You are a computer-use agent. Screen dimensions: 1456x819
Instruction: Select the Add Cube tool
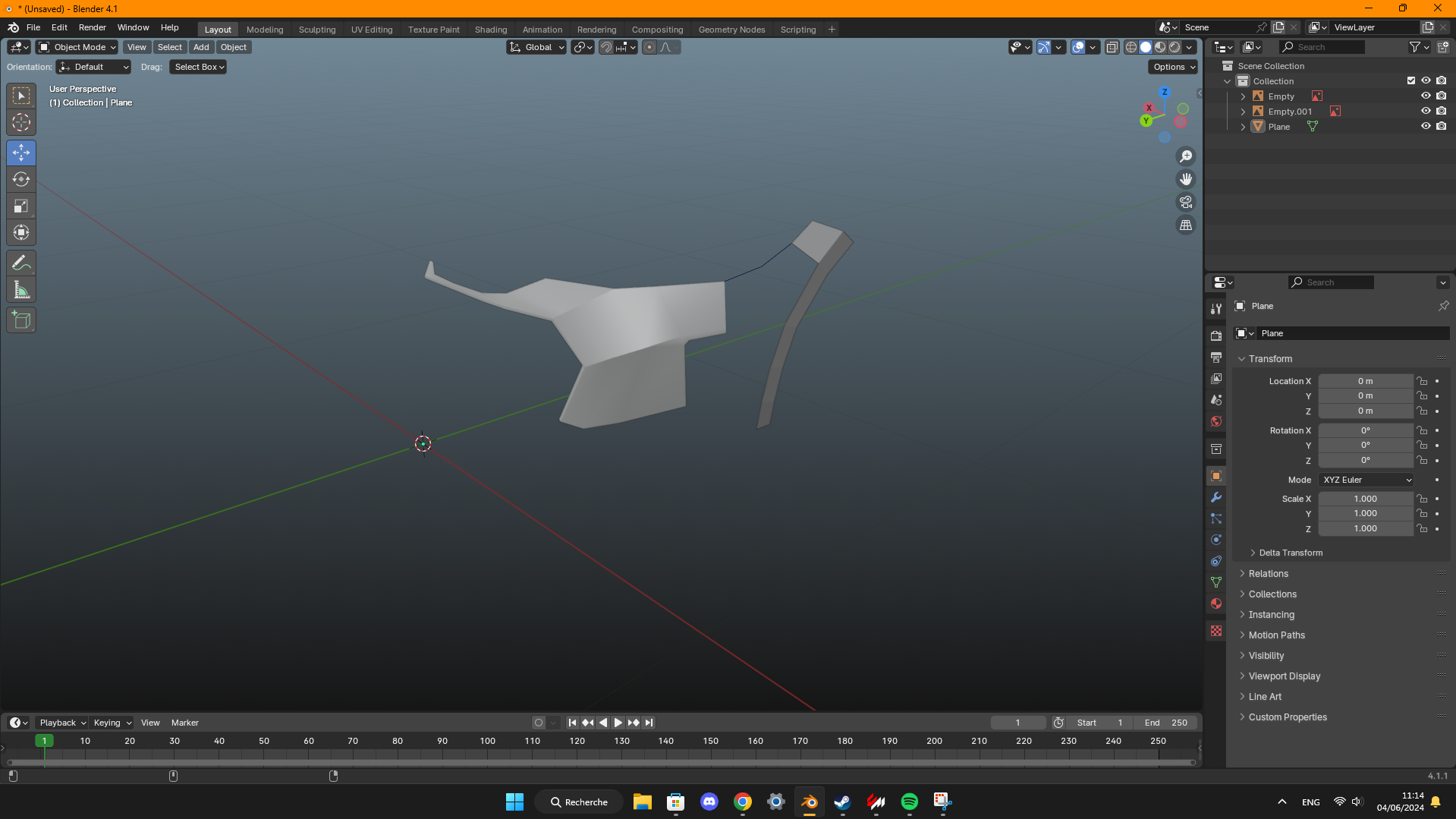pyautogui.click(x=21, y=320)
